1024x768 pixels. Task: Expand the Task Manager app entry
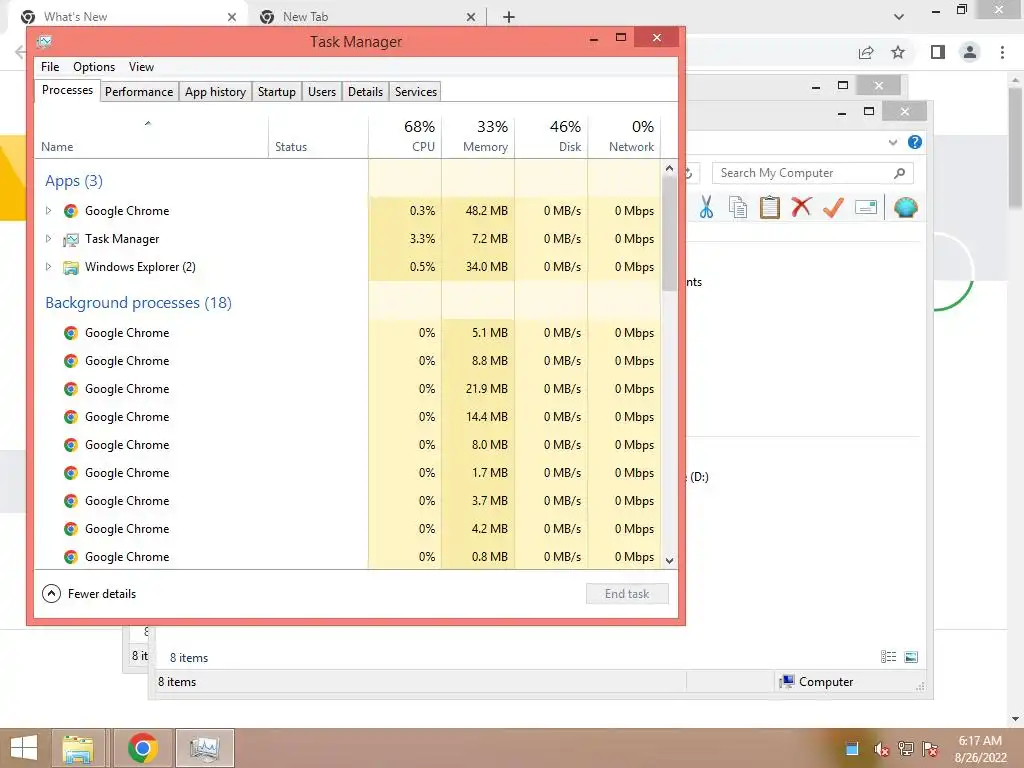(48, 239)
